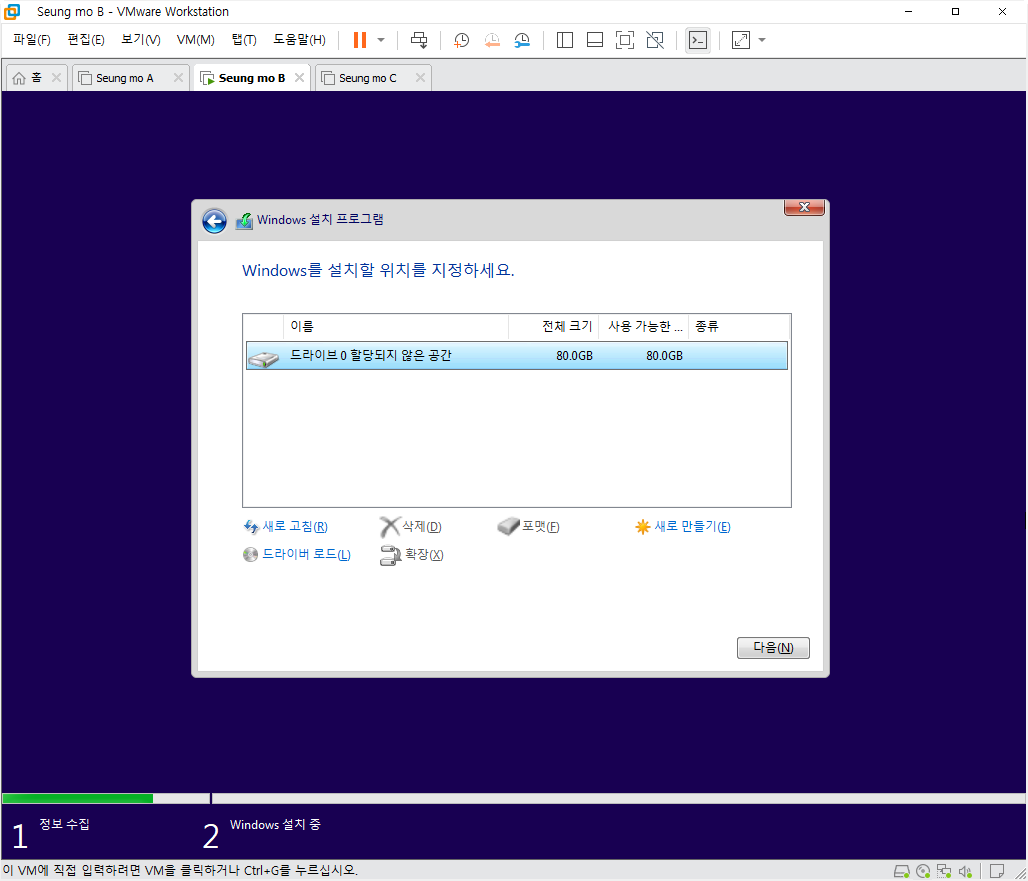The image size is (1028, 881).
Task: Click the 삭제(D) option
Action: click(411, 526)
